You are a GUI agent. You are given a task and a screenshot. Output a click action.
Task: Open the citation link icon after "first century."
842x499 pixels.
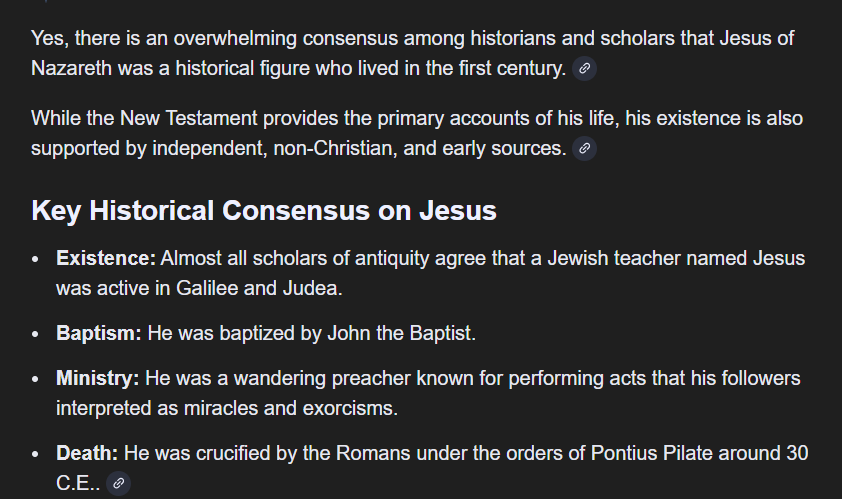pyautogui.click(x=585, y=69)
